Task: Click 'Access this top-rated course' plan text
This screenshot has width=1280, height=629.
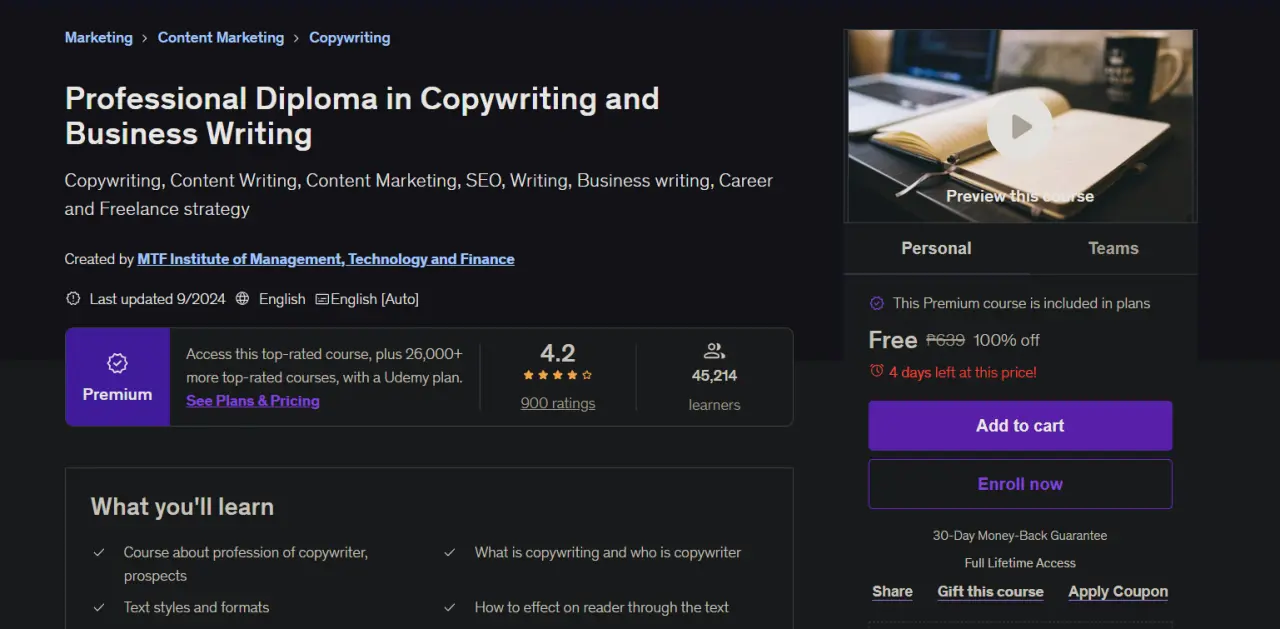Action: point(324,366)
